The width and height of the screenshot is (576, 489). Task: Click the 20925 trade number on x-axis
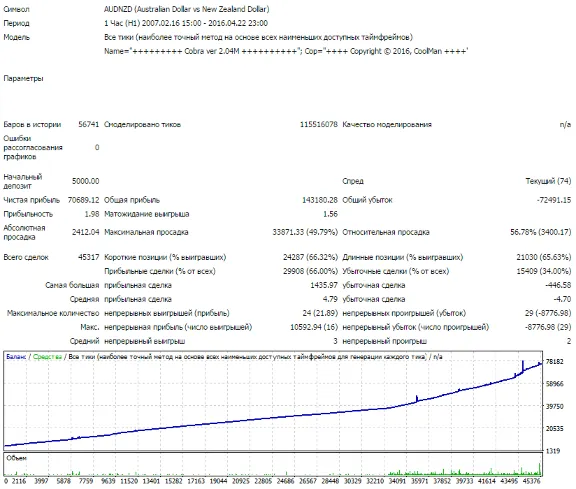tap(241, 481)
